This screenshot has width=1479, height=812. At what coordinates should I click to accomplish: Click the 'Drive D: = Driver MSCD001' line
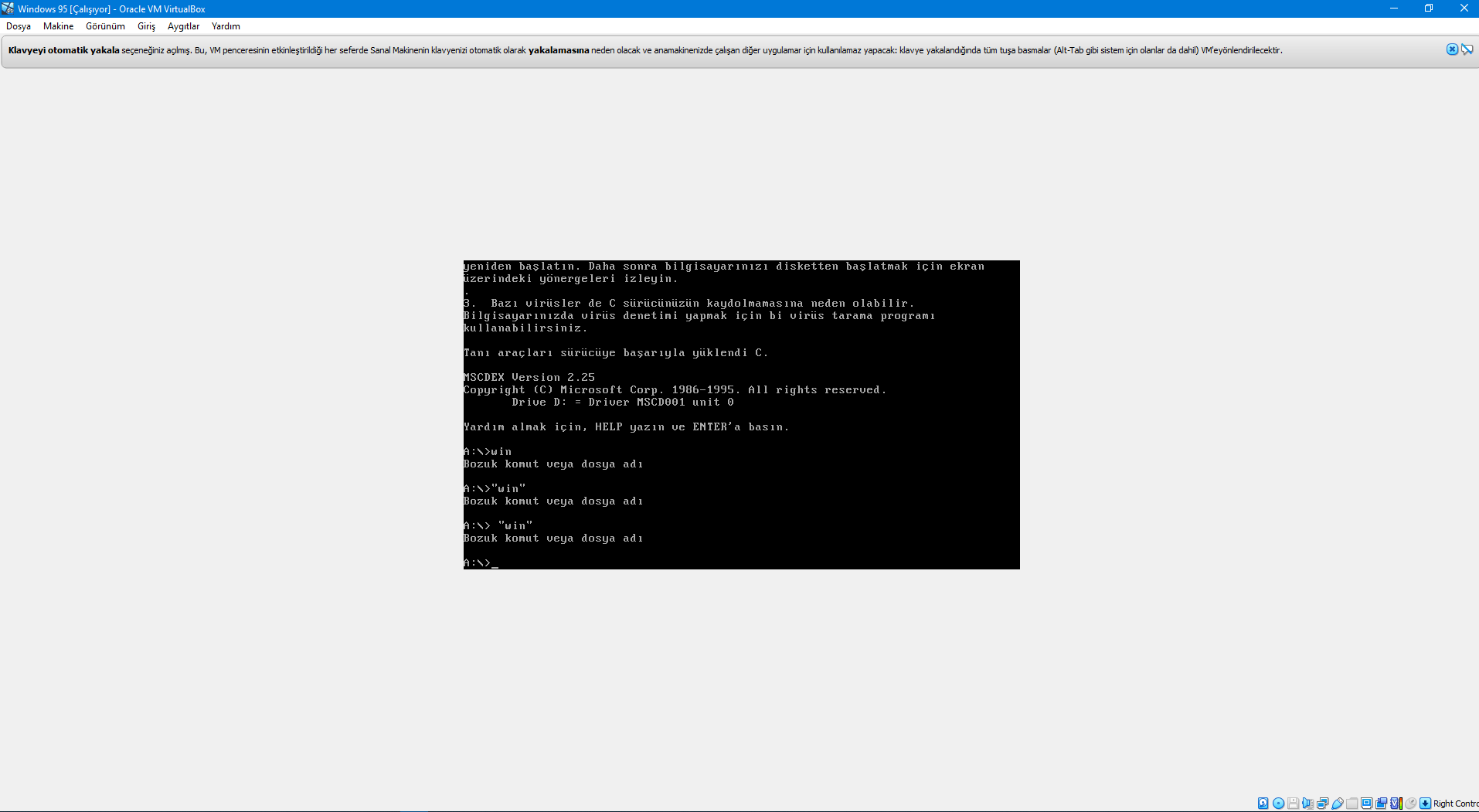point(623,403)
